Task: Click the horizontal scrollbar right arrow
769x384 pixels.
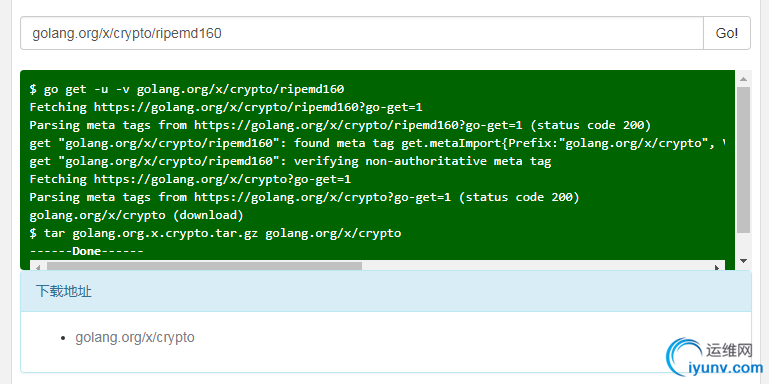Action: 717,267
